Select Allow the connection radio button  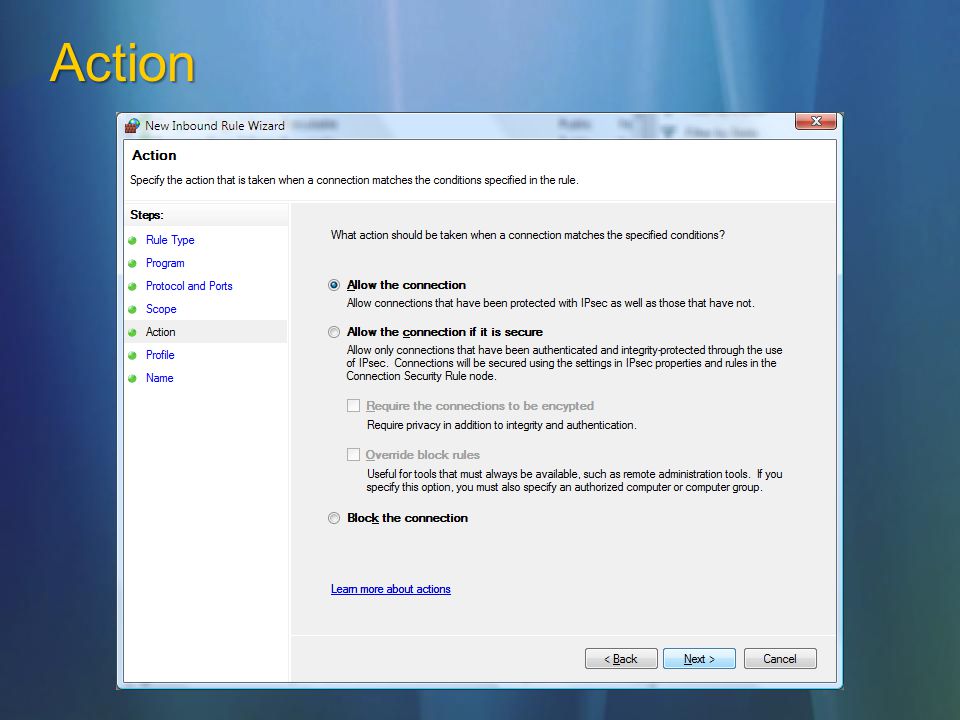334,285
